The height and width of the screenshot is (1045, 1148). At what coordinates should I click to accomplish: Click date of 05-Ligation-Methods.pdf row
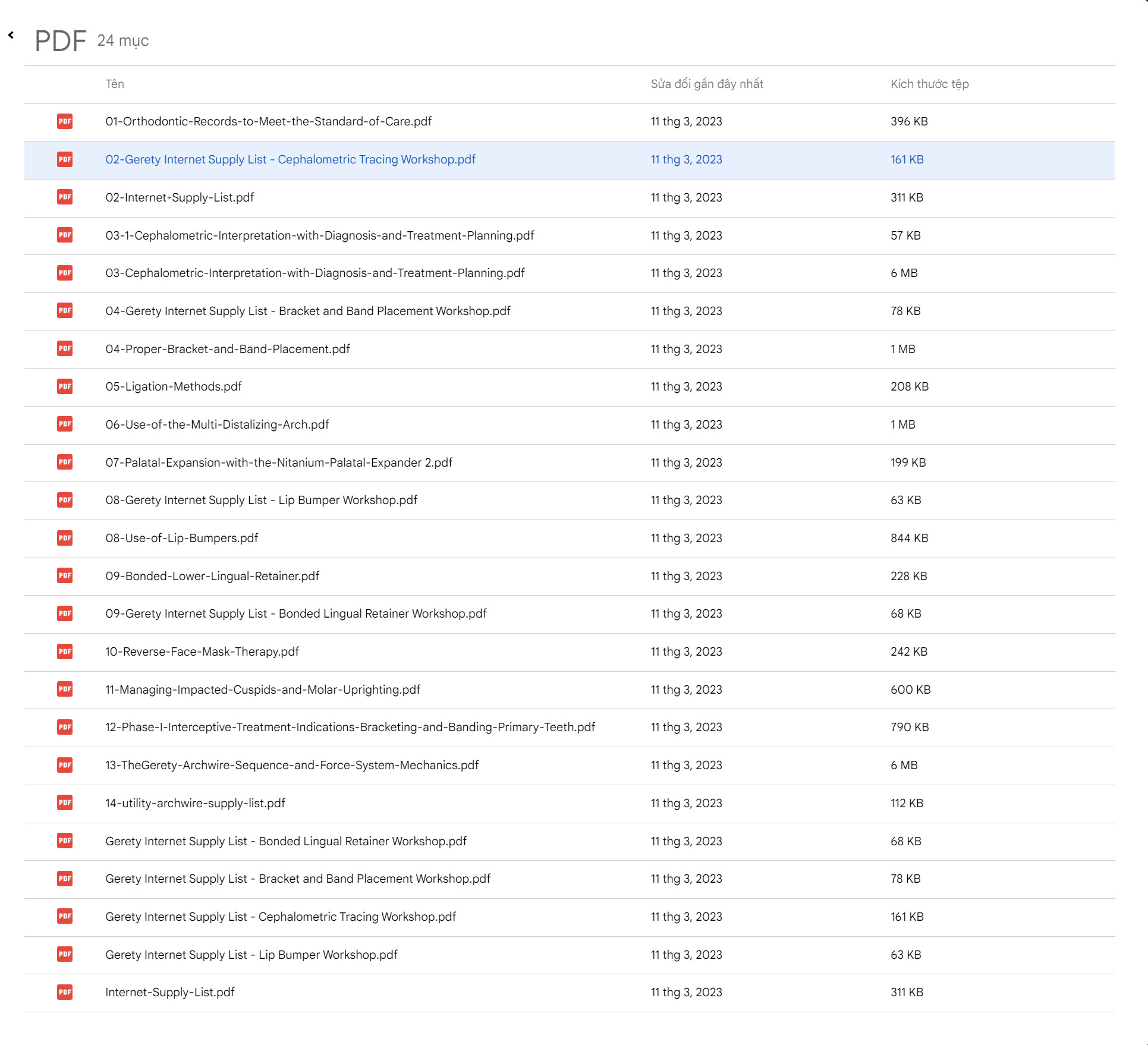tap(686, 386)
